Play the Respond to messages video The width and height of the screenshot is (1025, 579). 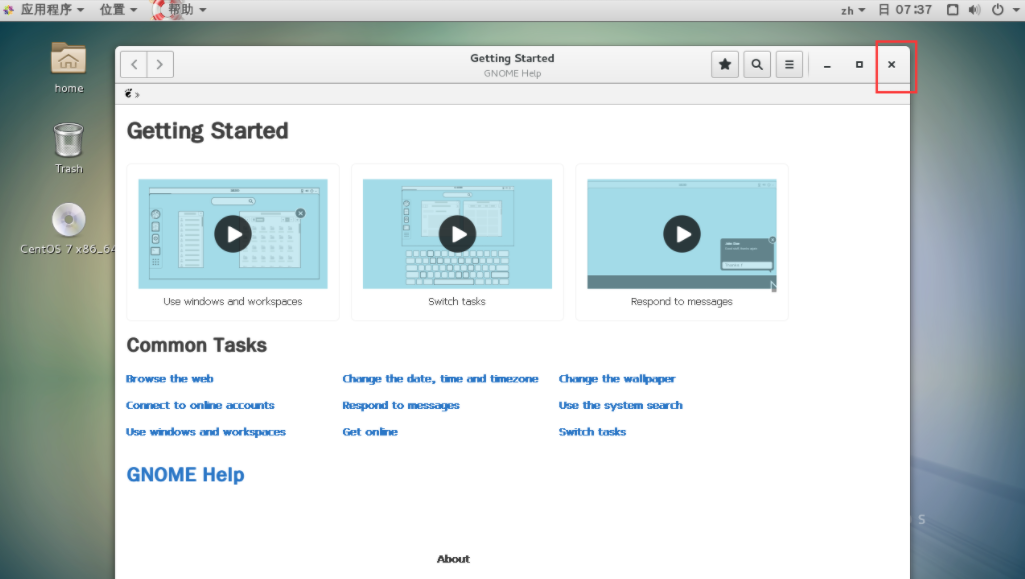[x=682, y=234]
